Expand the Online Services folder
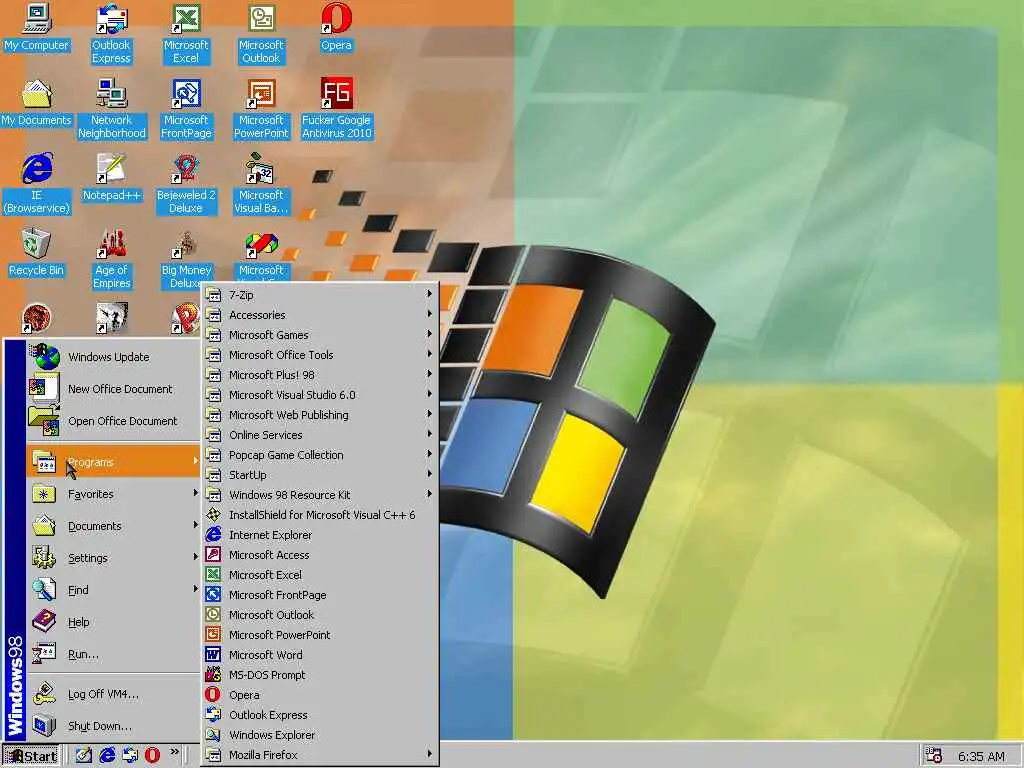1024x768 pixels. (x=320, y=434)
